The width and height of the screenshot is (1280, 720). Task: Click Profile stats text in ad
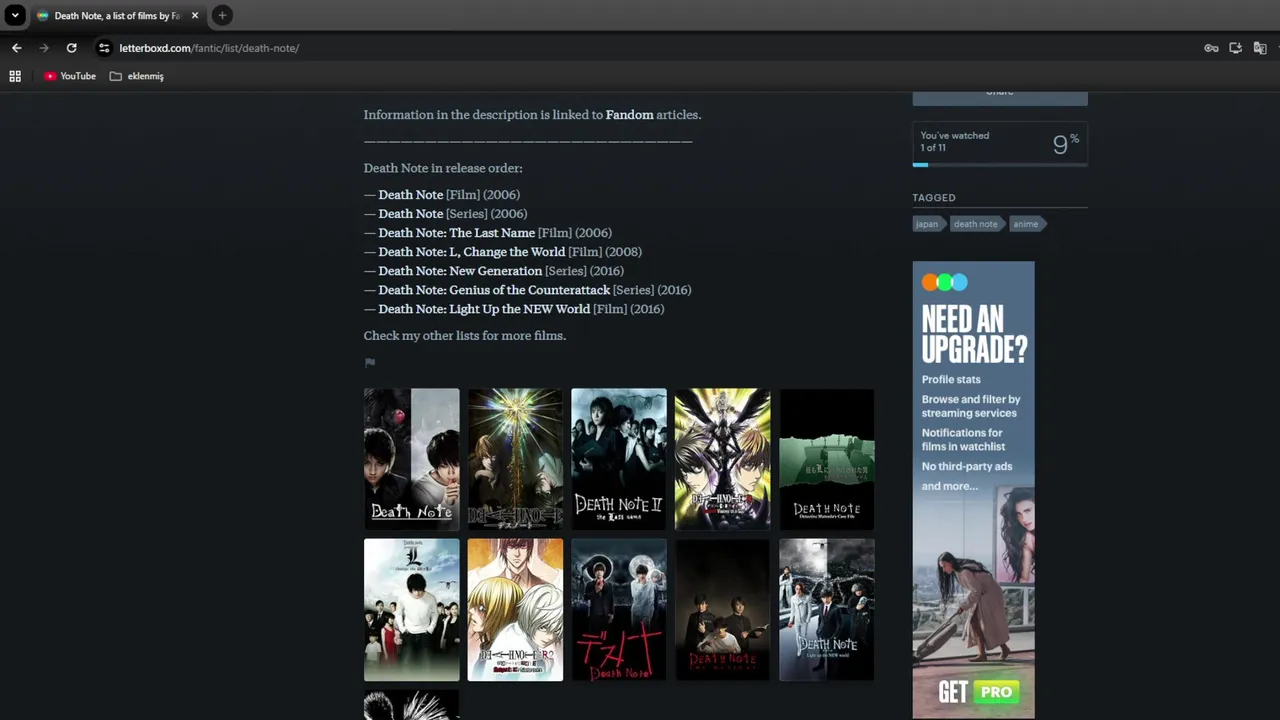pos(951,380)
